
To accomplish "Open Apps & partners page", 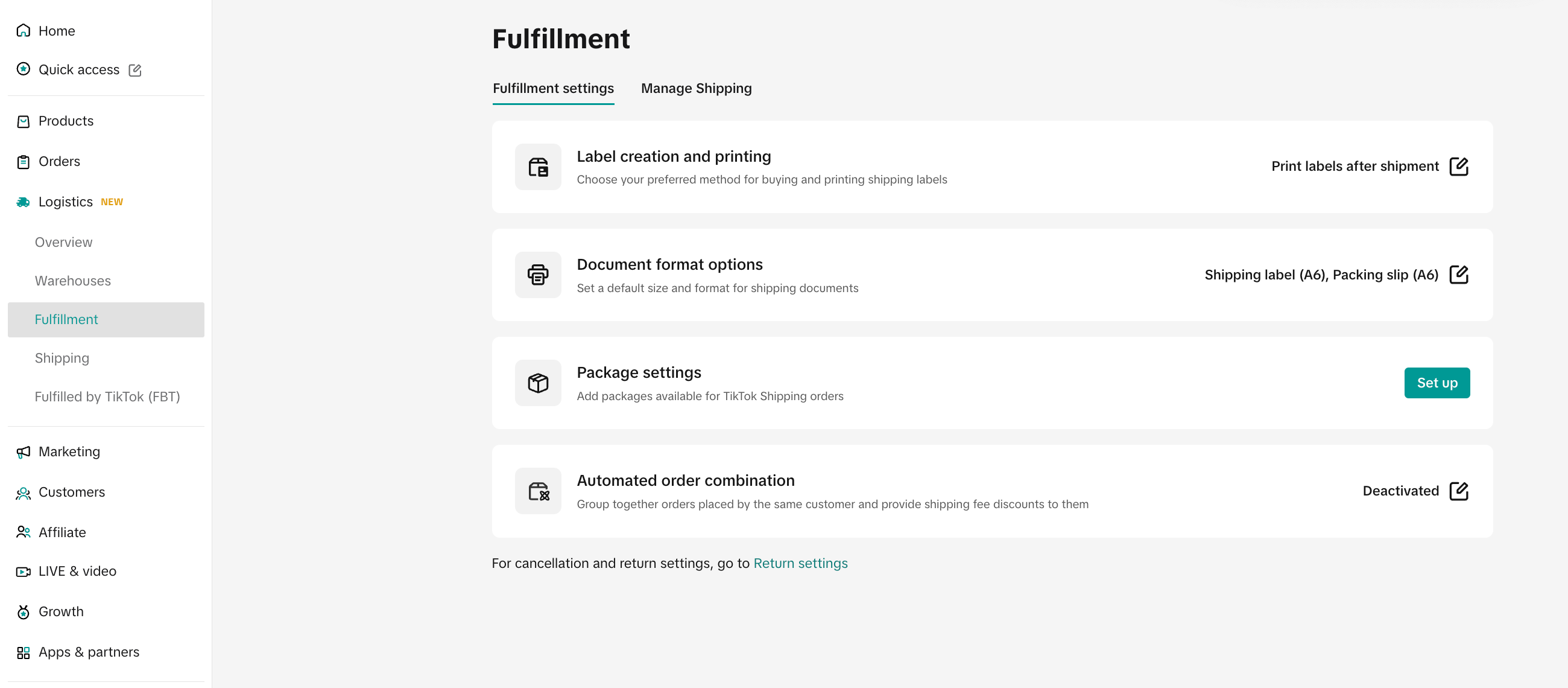I will [x=88, y=652].
